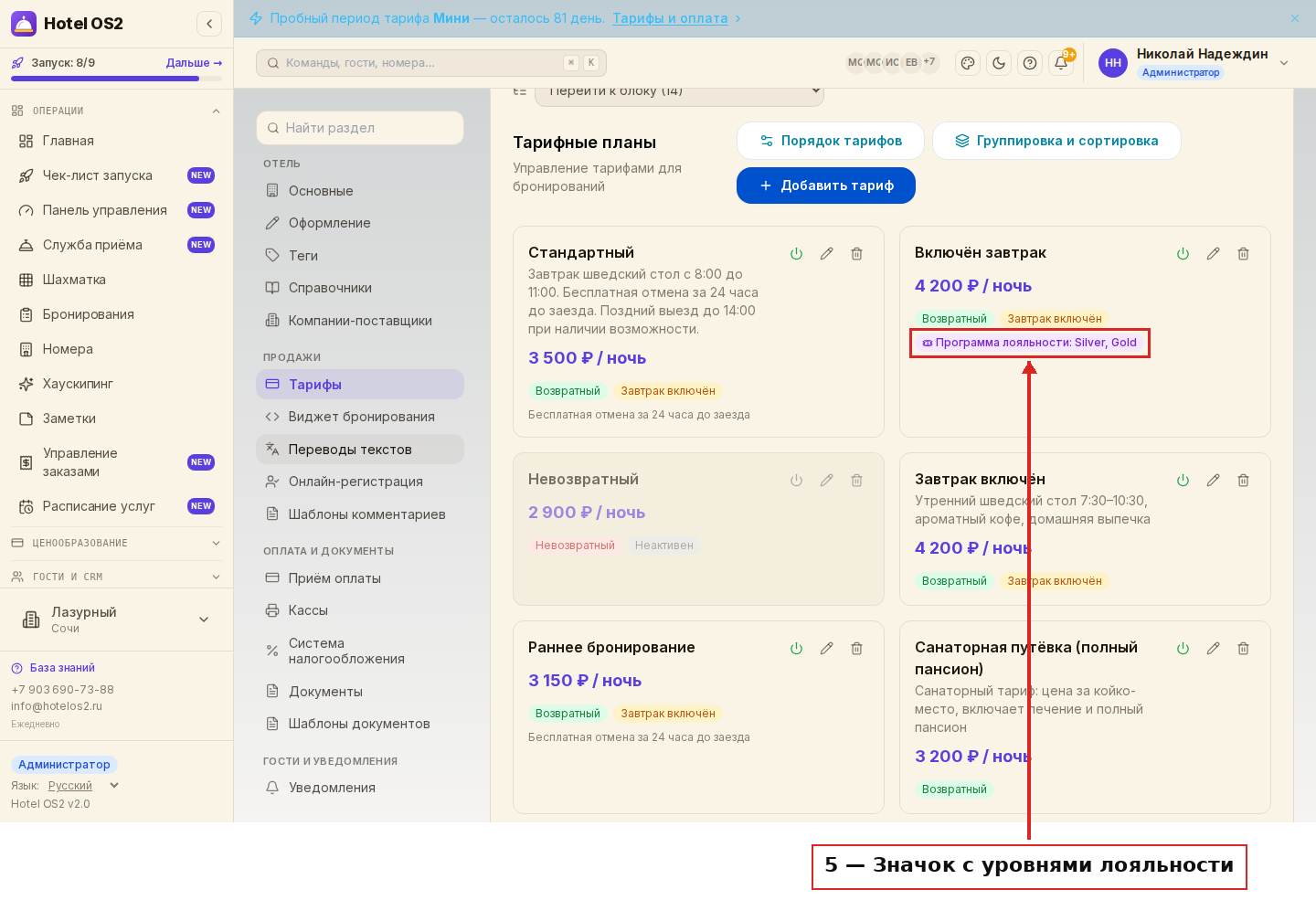Open Шахматка in the sidebar
1316x911 pixels.
[x=116, y=280]
